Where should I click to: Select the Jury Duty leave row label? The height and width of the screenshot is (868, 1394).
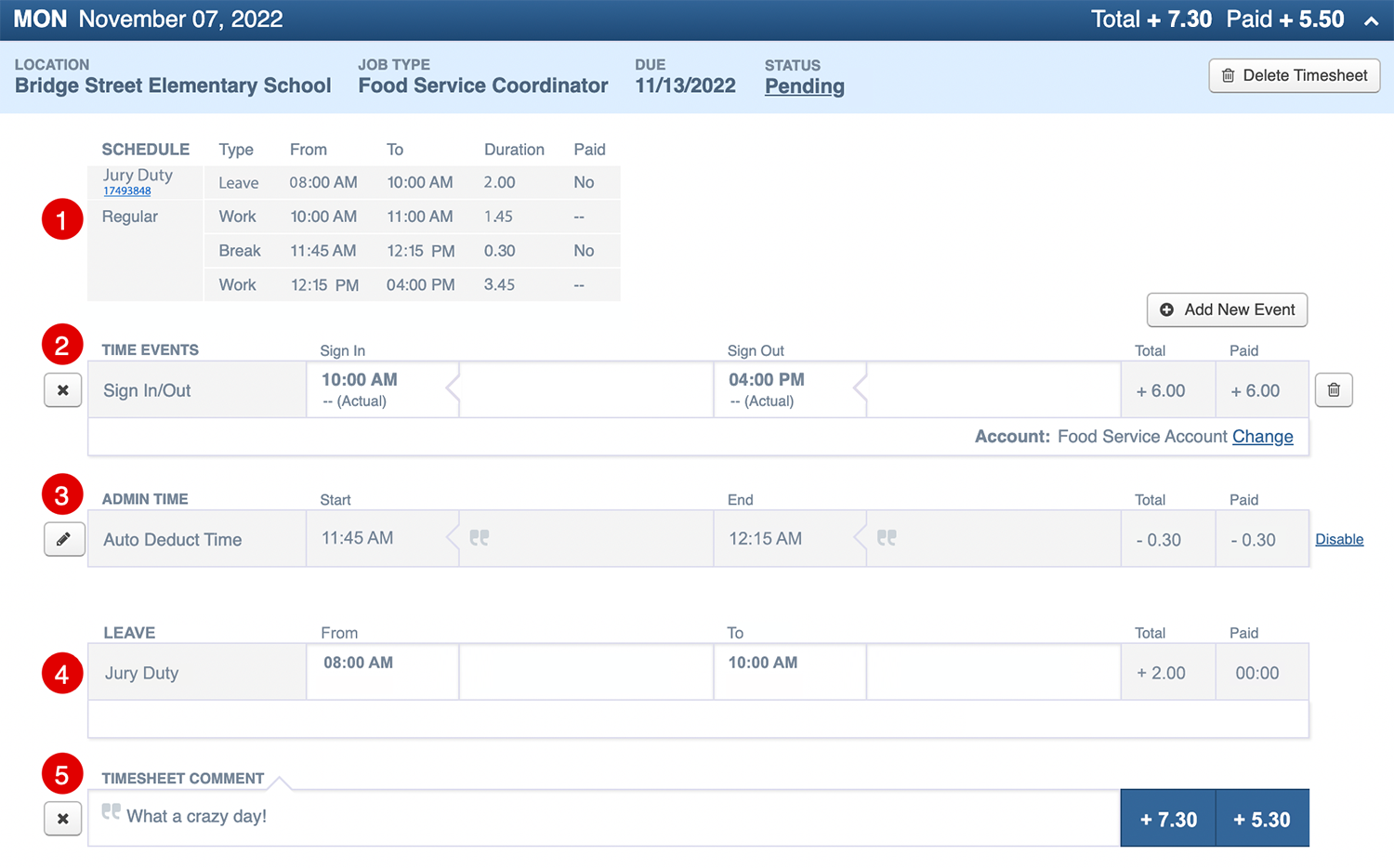141,673
